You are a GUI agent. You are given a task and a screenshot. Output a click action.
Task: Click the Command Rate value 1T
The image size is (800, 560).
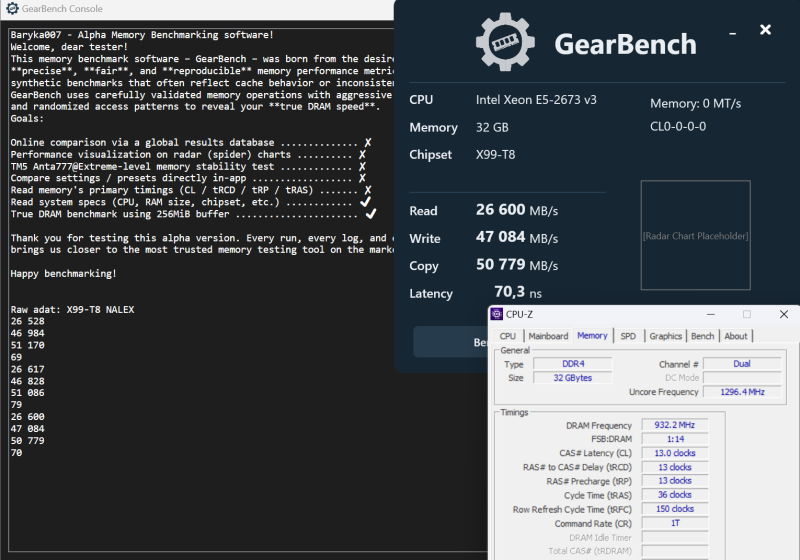674,523
